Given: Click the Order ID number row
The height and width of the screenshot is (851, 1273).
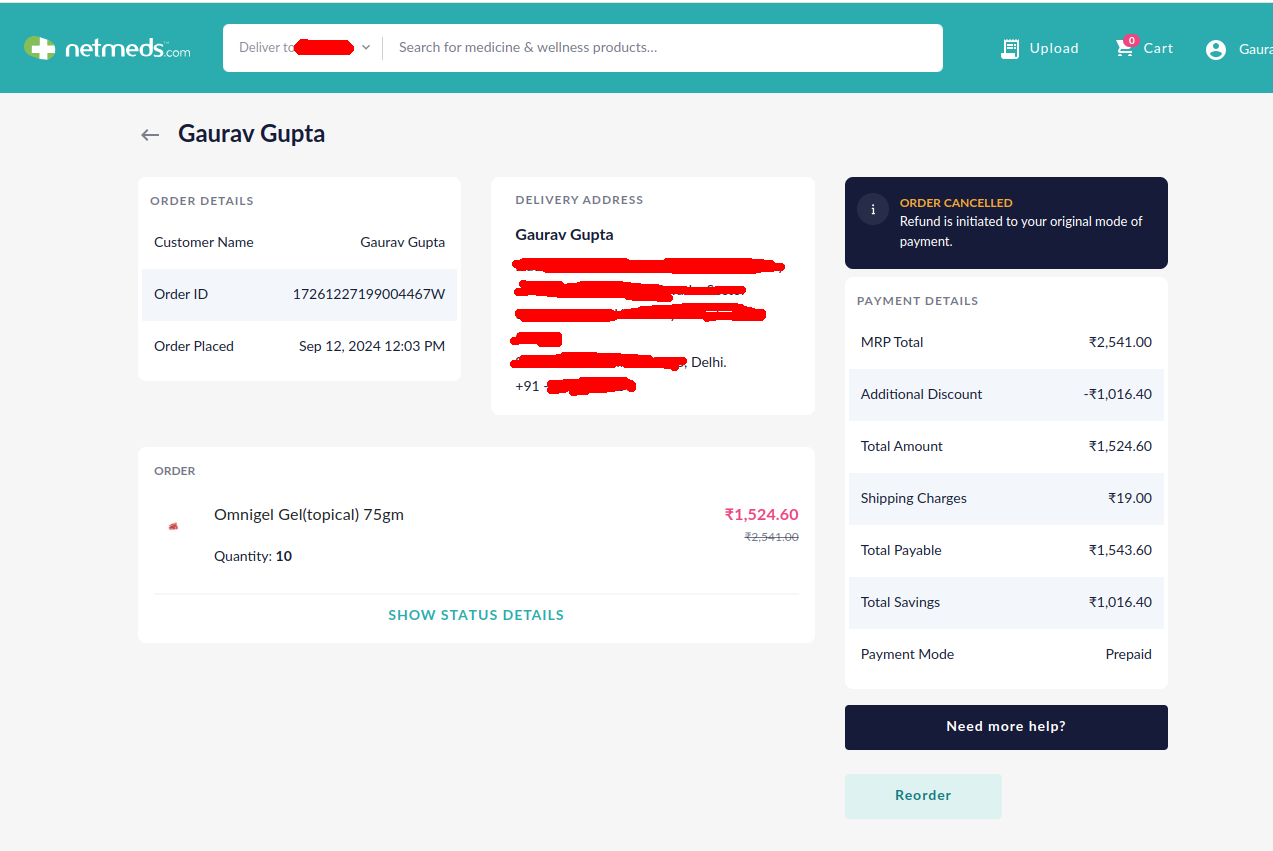Looking at the screenshot, I should pos(299,295).
